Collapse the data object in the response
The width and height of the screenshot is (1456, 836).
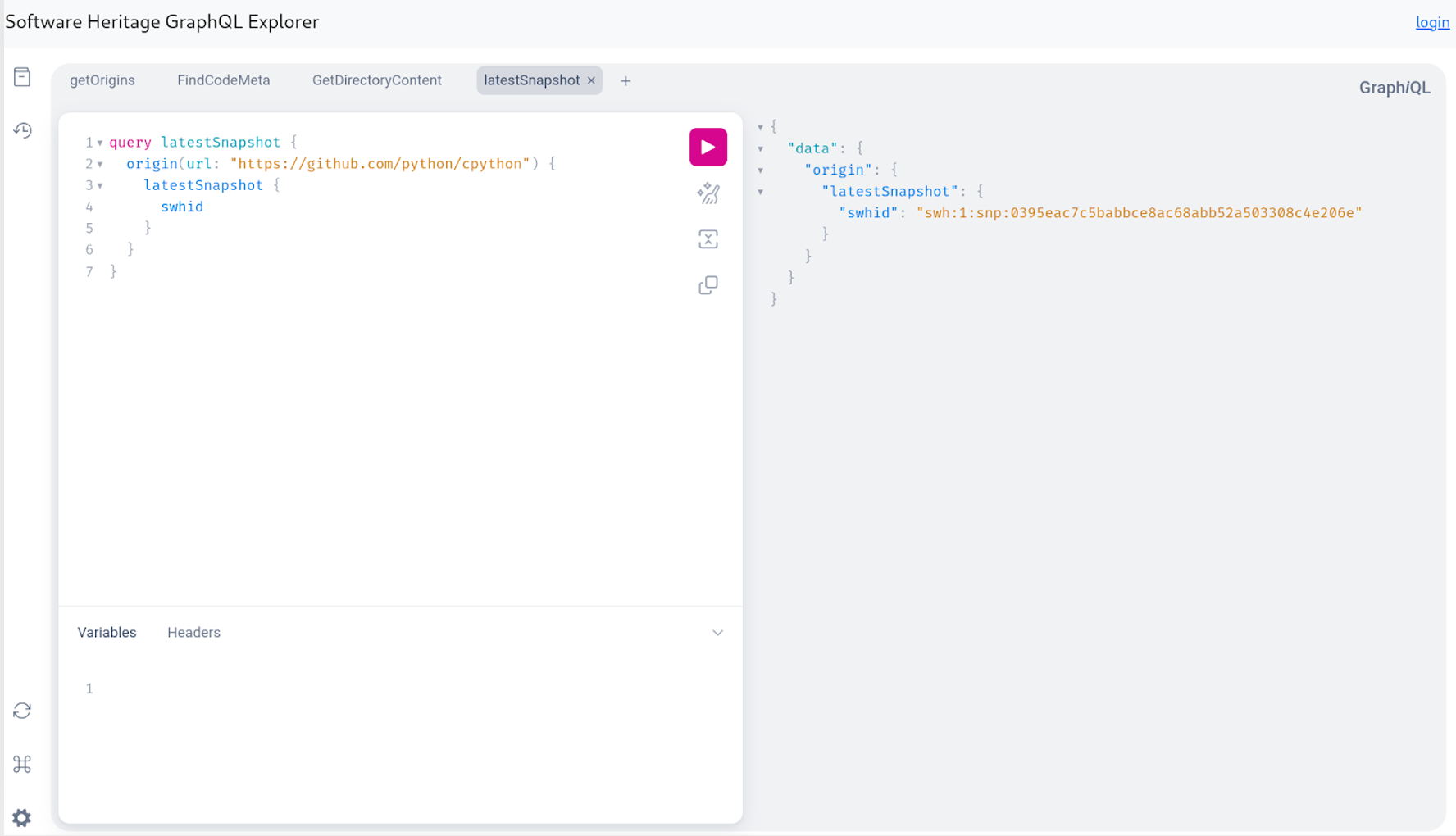click(762, 148)
